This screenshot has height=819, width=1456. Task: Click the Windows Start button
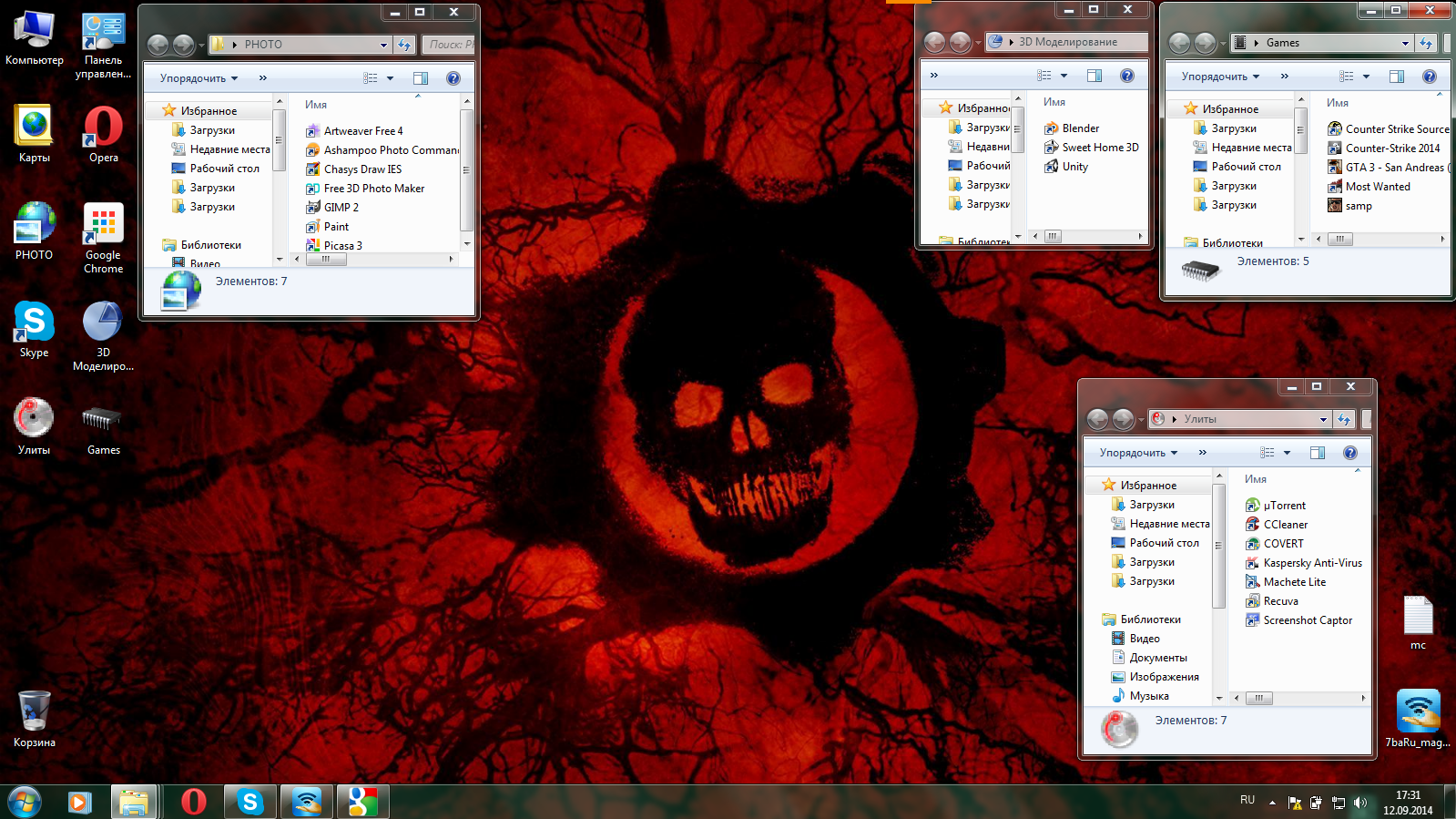(25, 802)
